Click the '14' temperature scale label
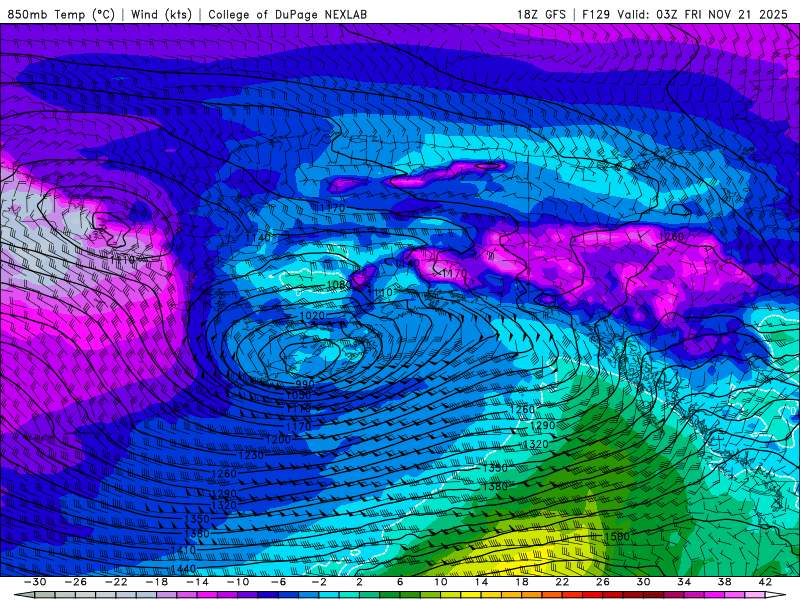 481,582
